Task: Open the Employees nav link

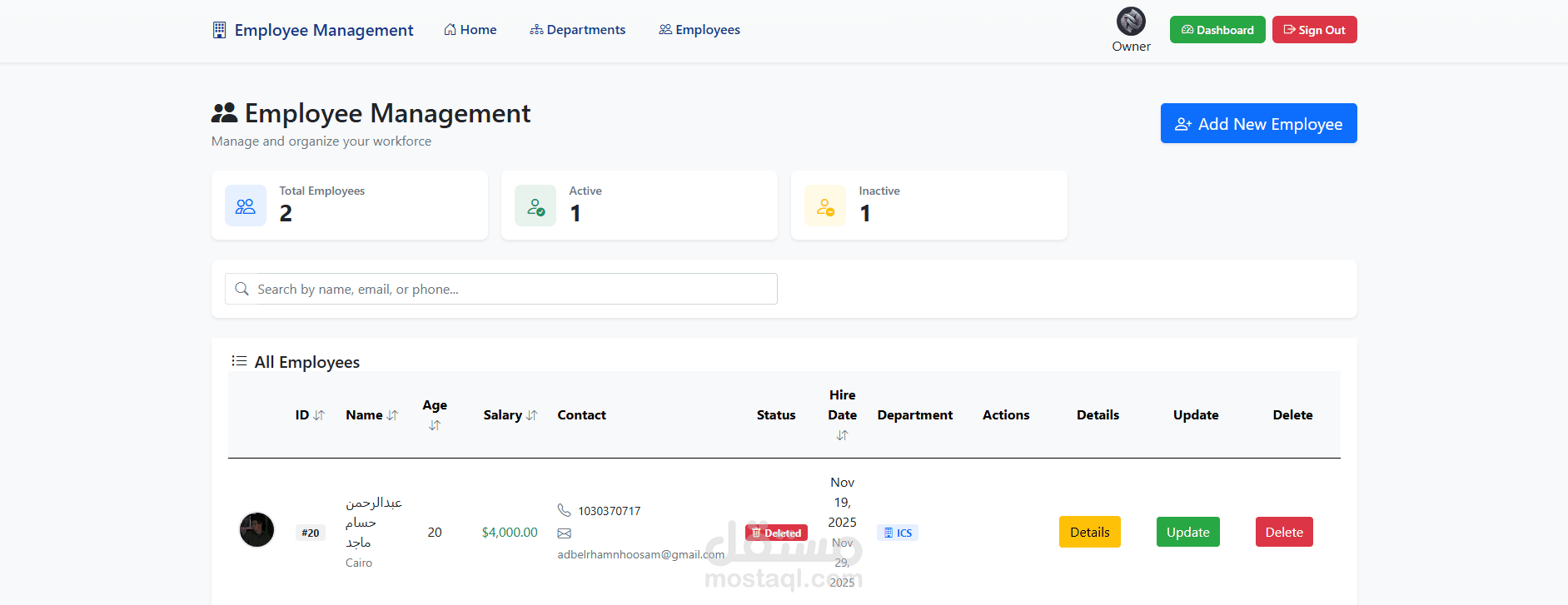Action: click(699, 30)
